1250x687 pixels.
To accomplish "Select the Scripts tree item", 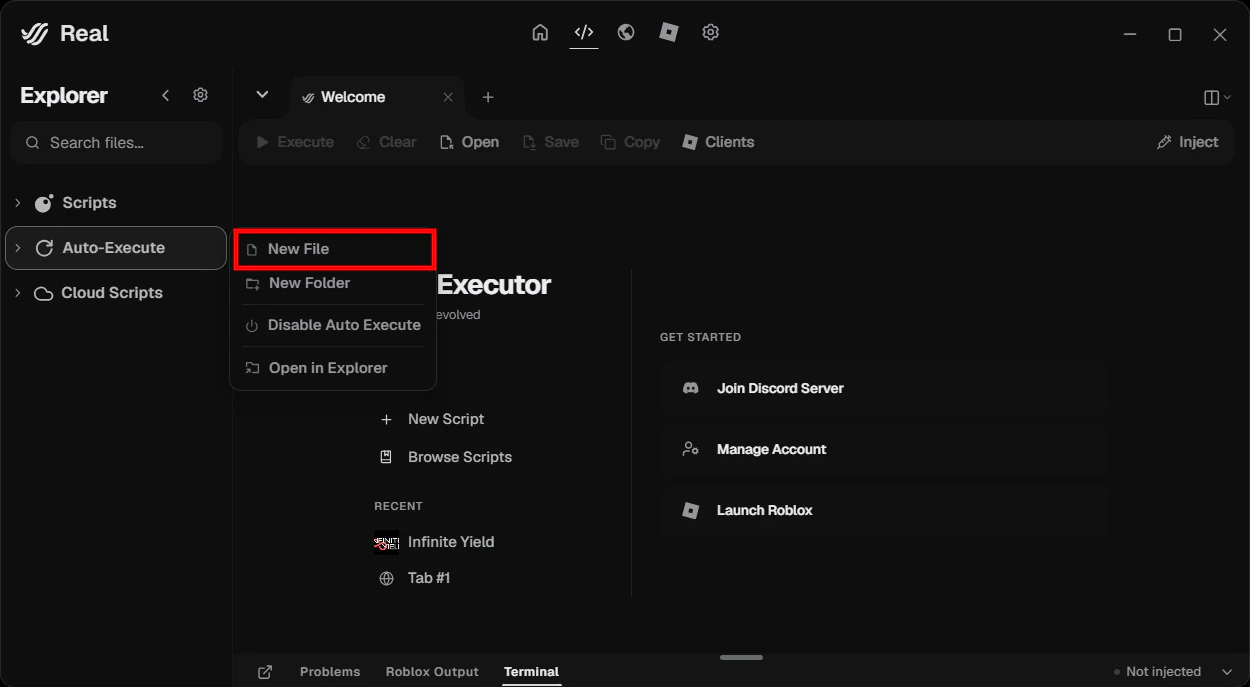I will point(116,203).
